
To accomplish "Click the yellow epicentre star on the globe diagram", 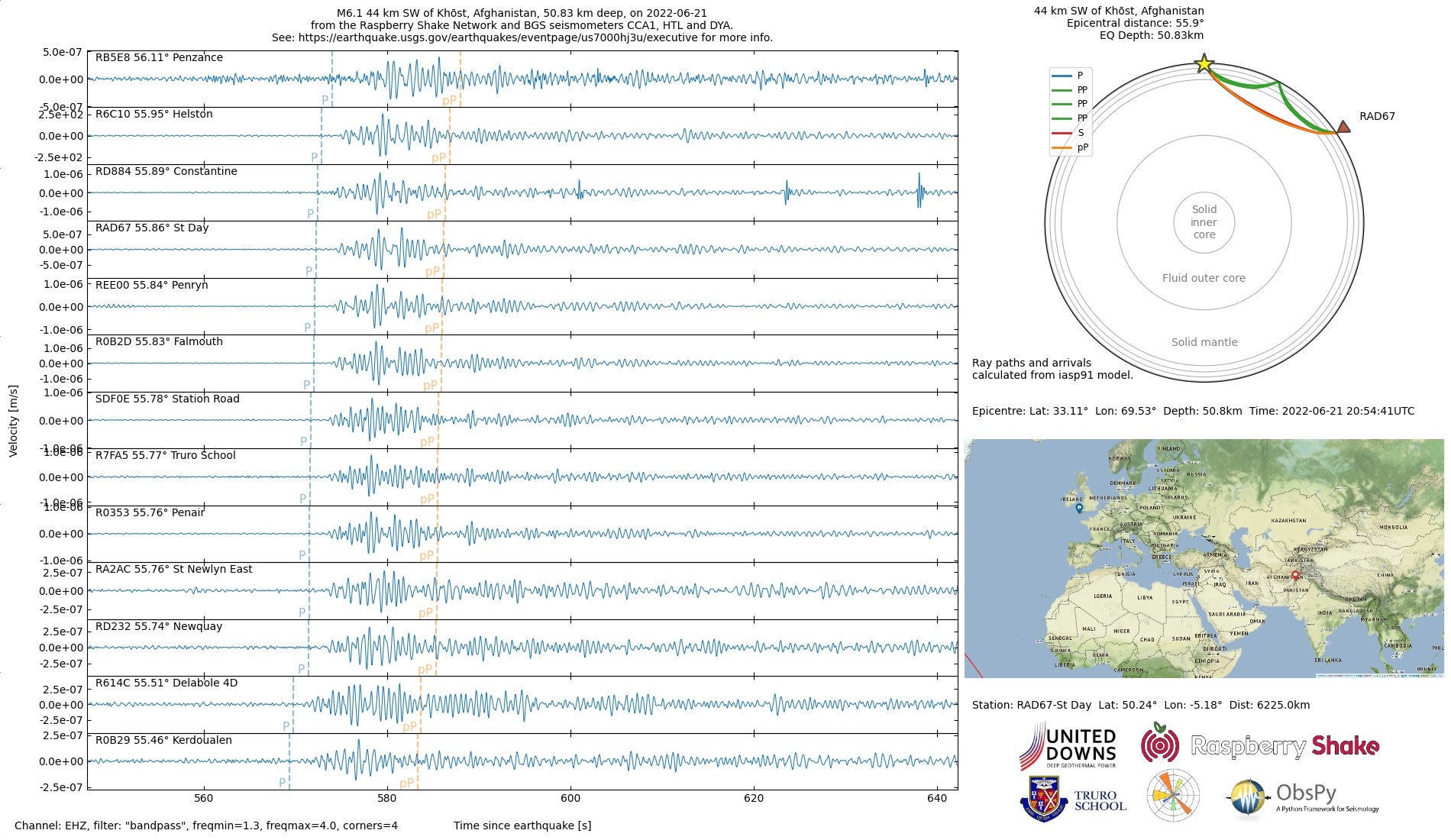I will pos(1204,63).
